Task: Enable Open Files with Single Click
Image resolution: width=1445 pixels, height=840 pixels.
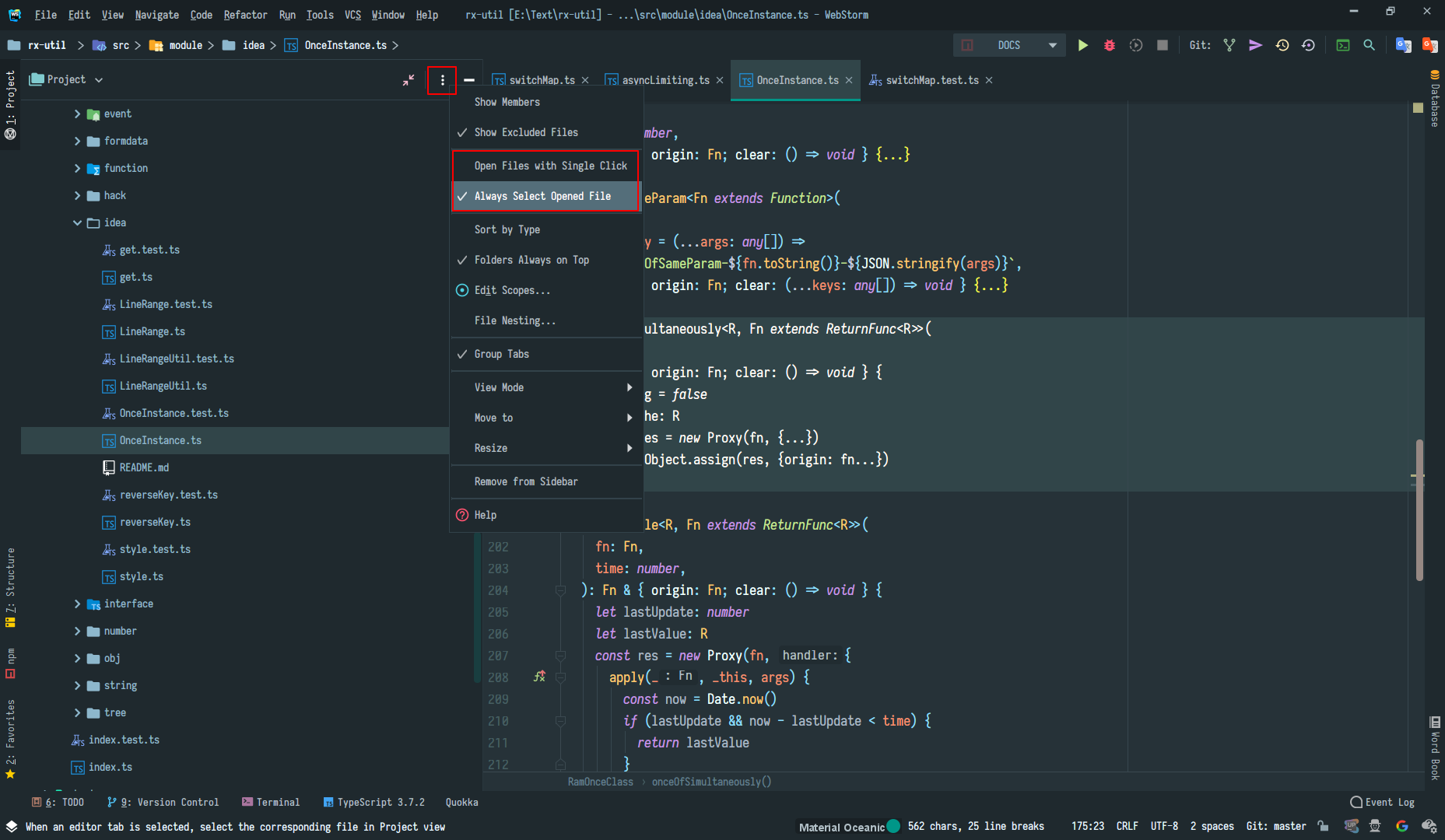Action: (546, 166)
